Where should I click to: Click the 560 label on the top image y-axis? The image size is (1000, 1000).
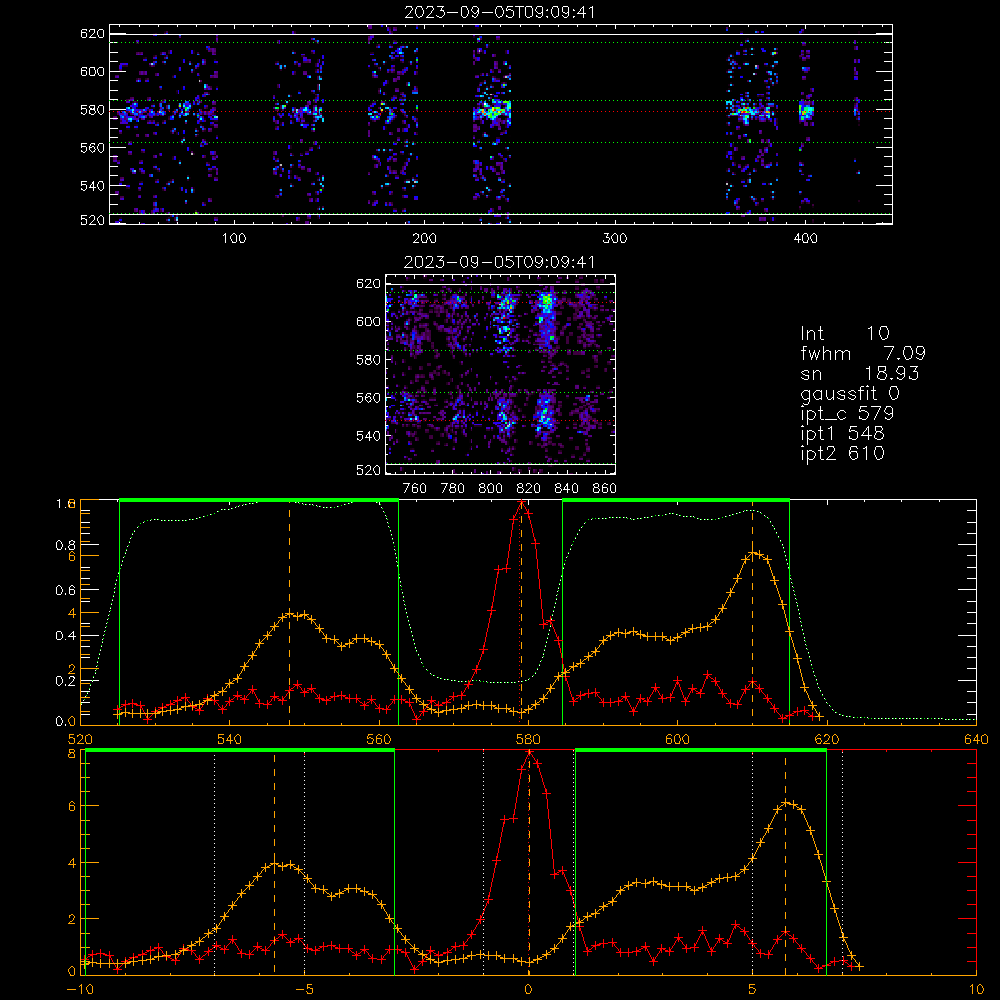(x=92, y=147)
